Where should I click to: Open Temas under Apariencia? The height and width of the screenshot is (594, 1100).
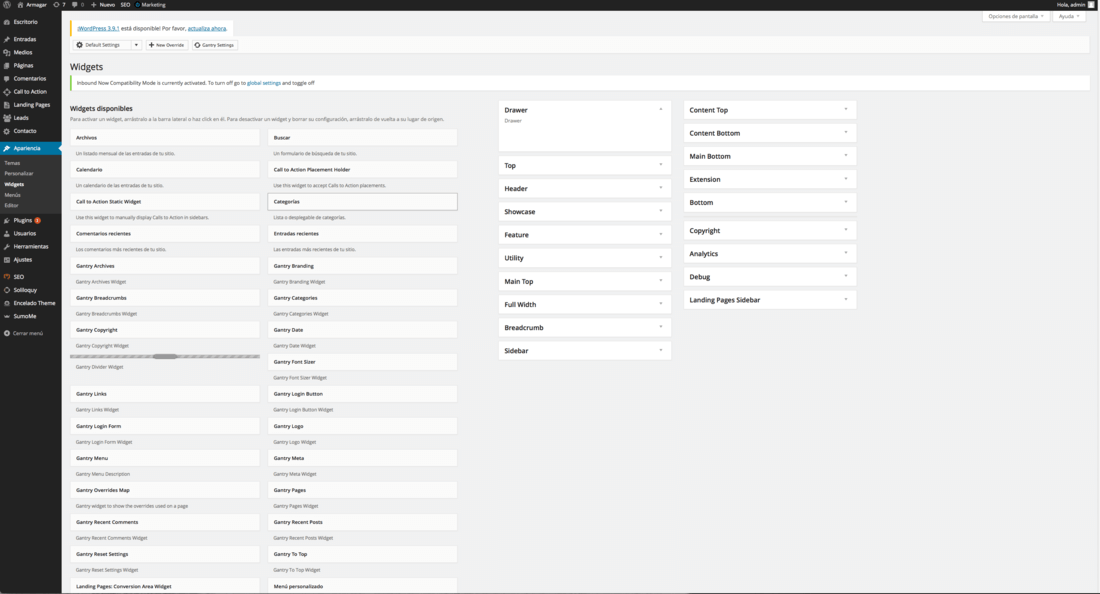click(x=12, y=163)
